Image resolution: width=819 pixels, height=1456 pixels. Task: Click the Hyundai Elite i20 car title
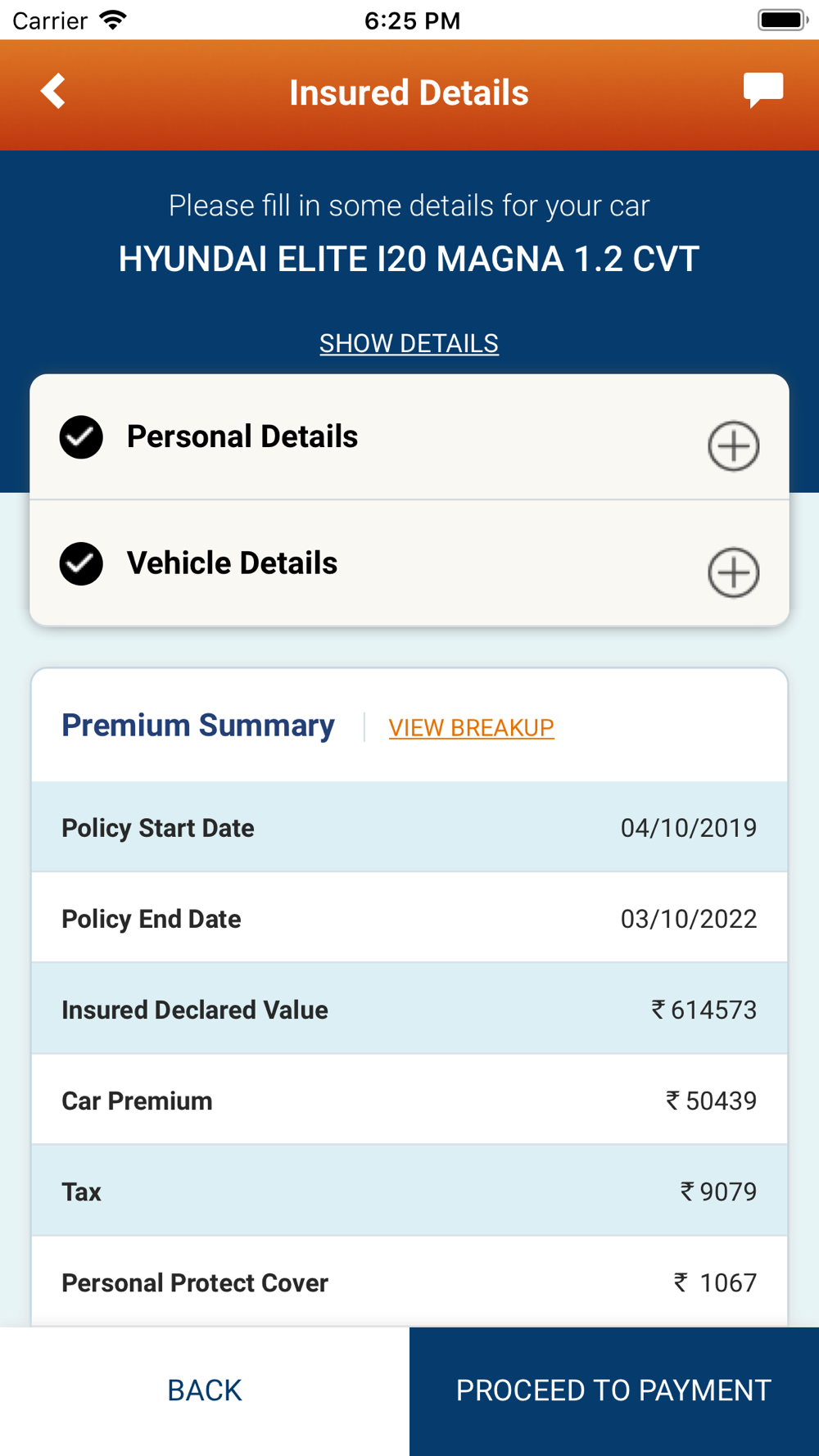coord(409,259)
